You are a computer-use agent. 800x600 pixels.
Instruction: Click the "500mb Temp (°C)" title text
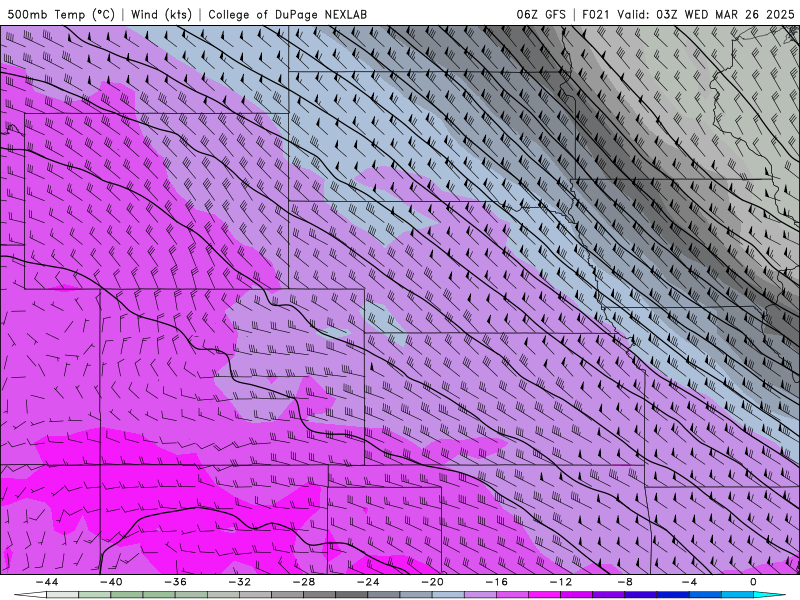coord(61,14)
